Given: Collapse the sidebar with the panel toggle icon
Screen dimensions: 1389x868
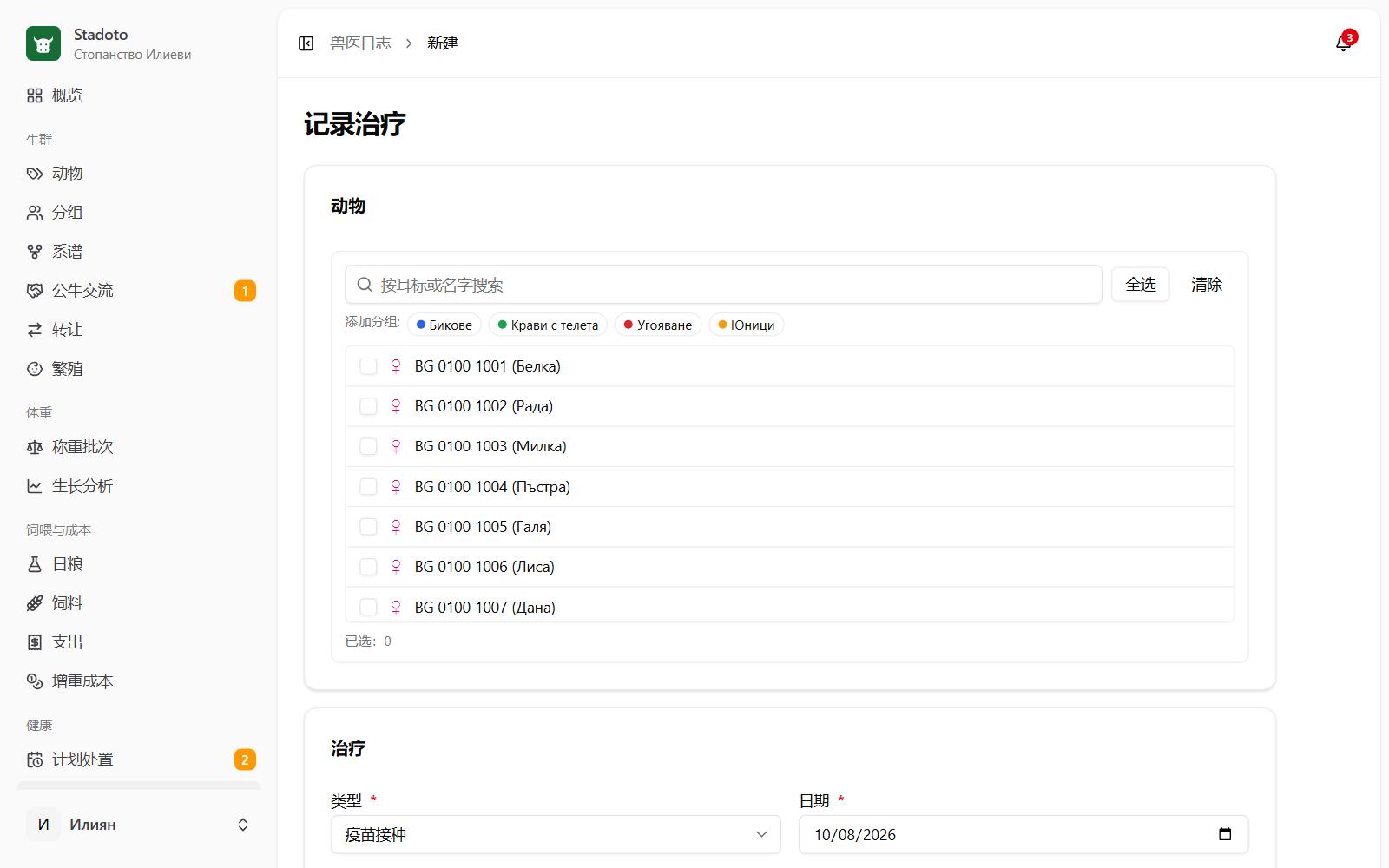Looking at the screenshot, I should click(x=306, y=43).
